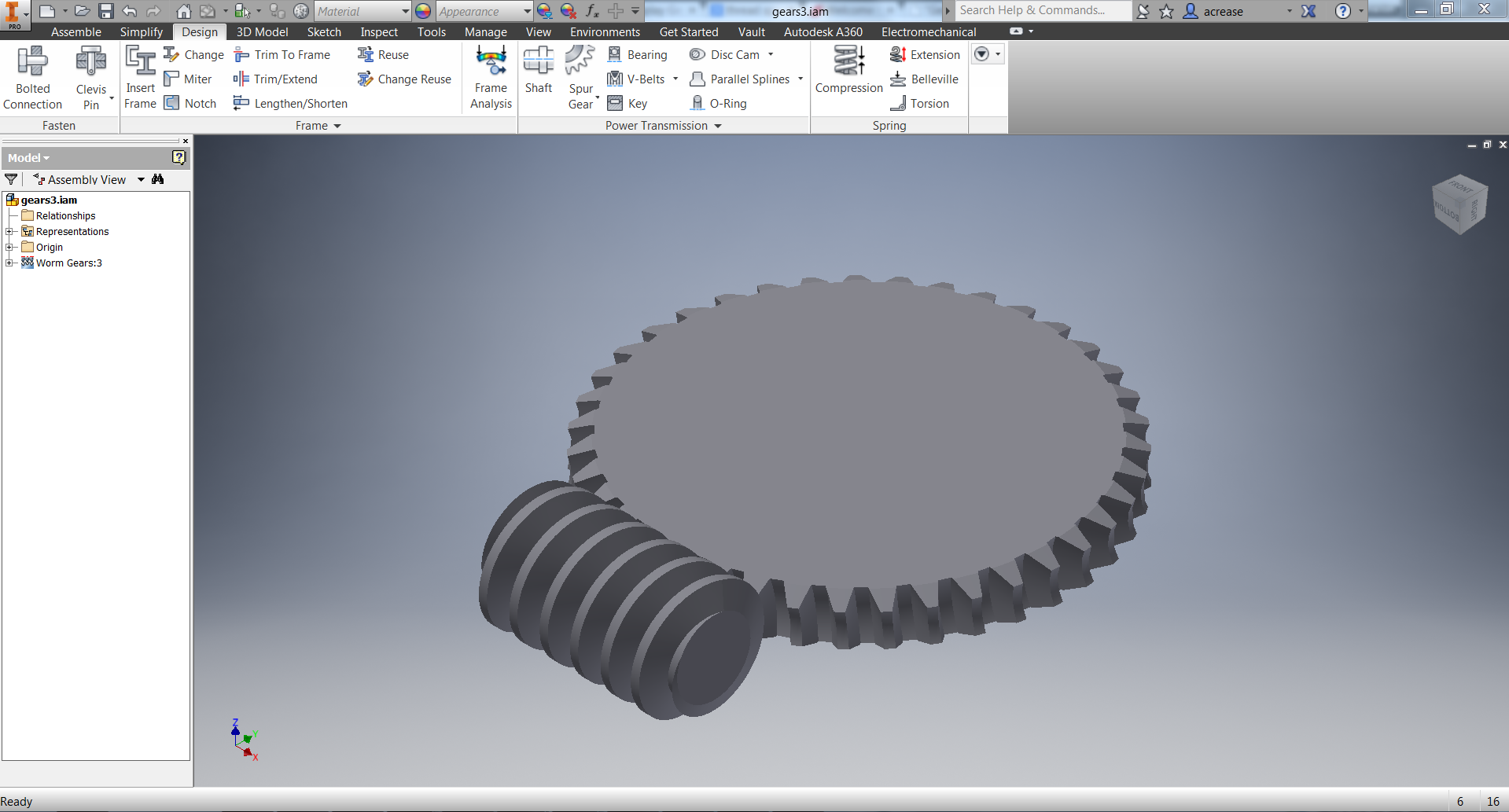Close the Model browser panel

coord(186,141)
